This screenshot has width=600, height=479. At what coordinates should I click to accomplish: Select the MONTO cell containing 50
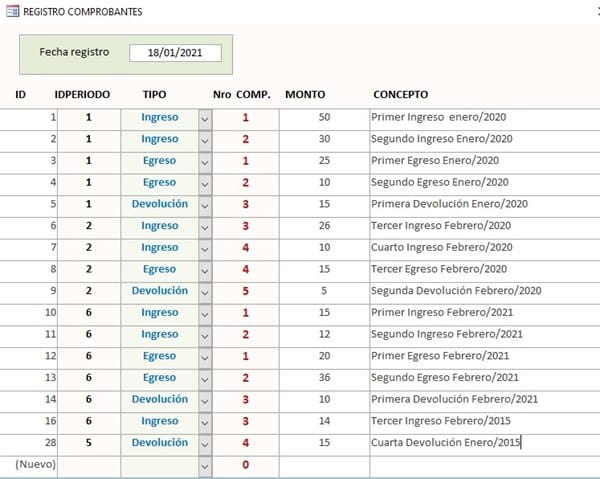coord(322,117)
